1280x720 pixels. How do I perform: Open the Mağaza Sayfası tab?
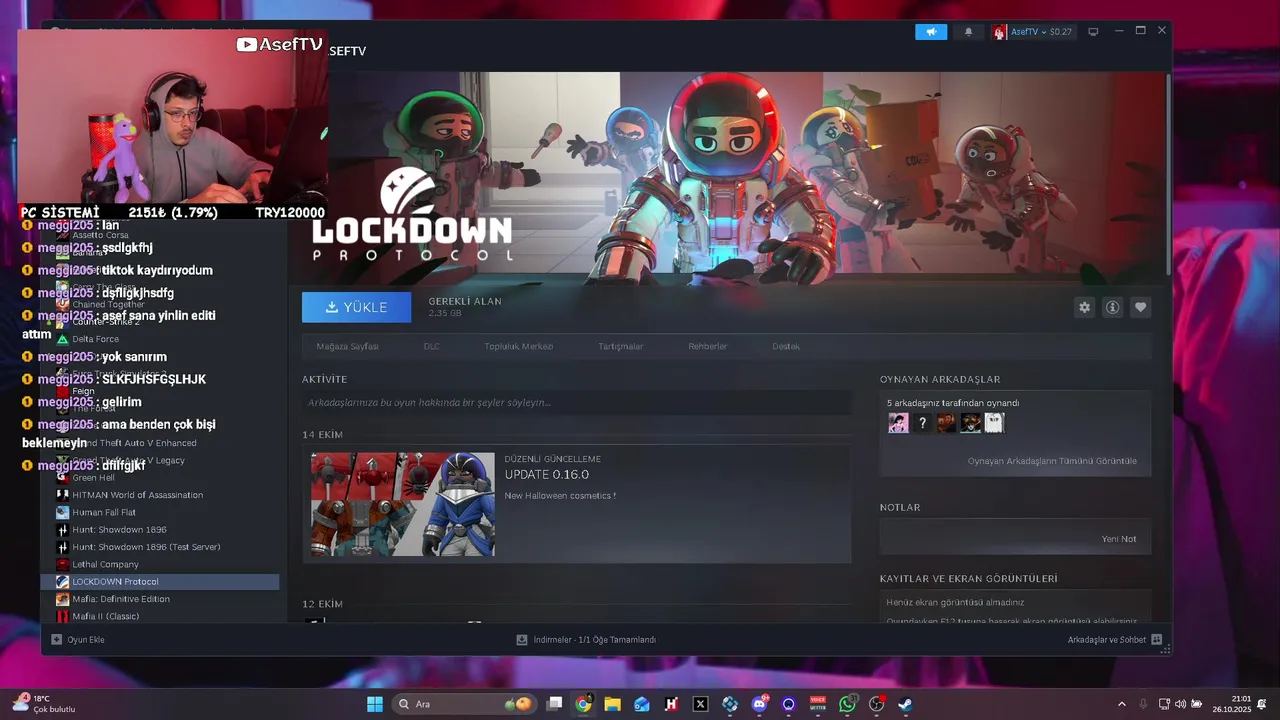click(347, 346)
